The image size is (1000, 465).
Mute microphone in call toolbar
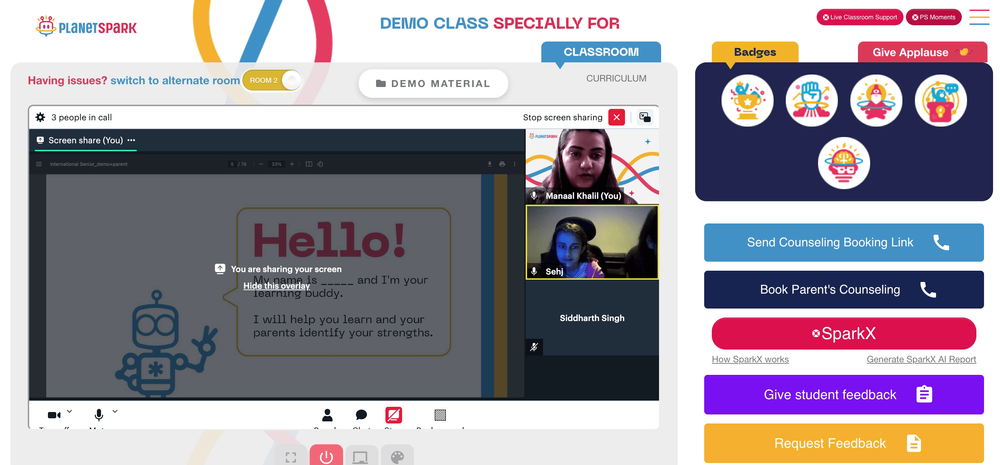[99, 415]
